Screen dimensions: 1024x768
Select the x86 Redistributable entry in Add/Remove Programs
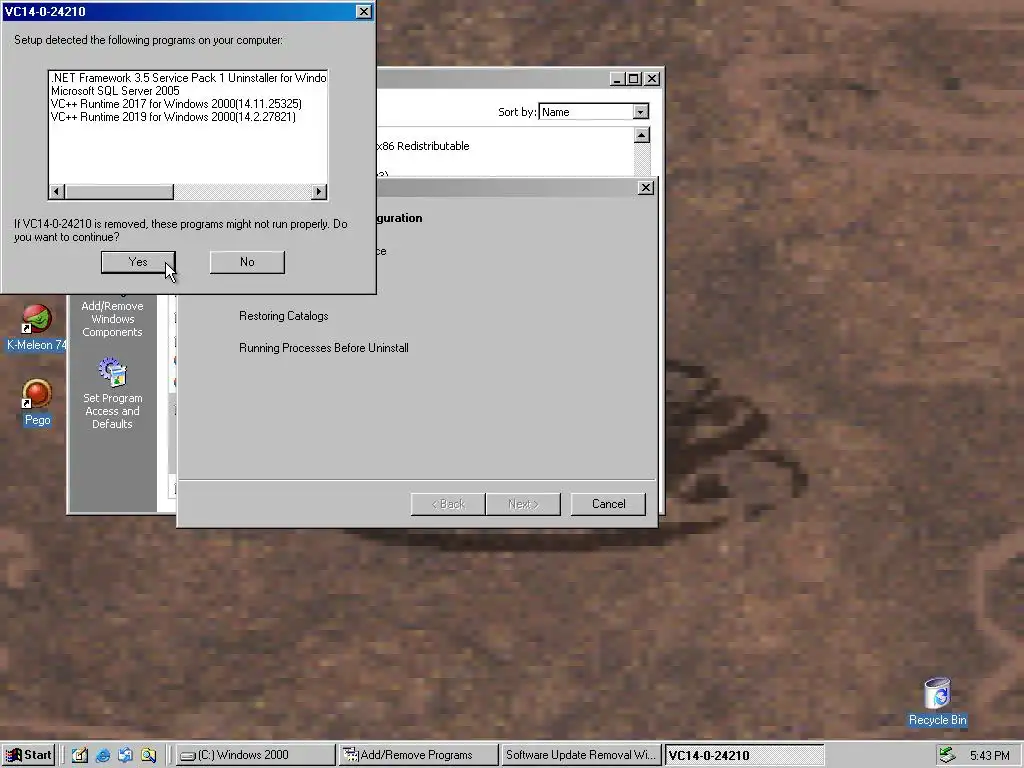tap(423, 146)
